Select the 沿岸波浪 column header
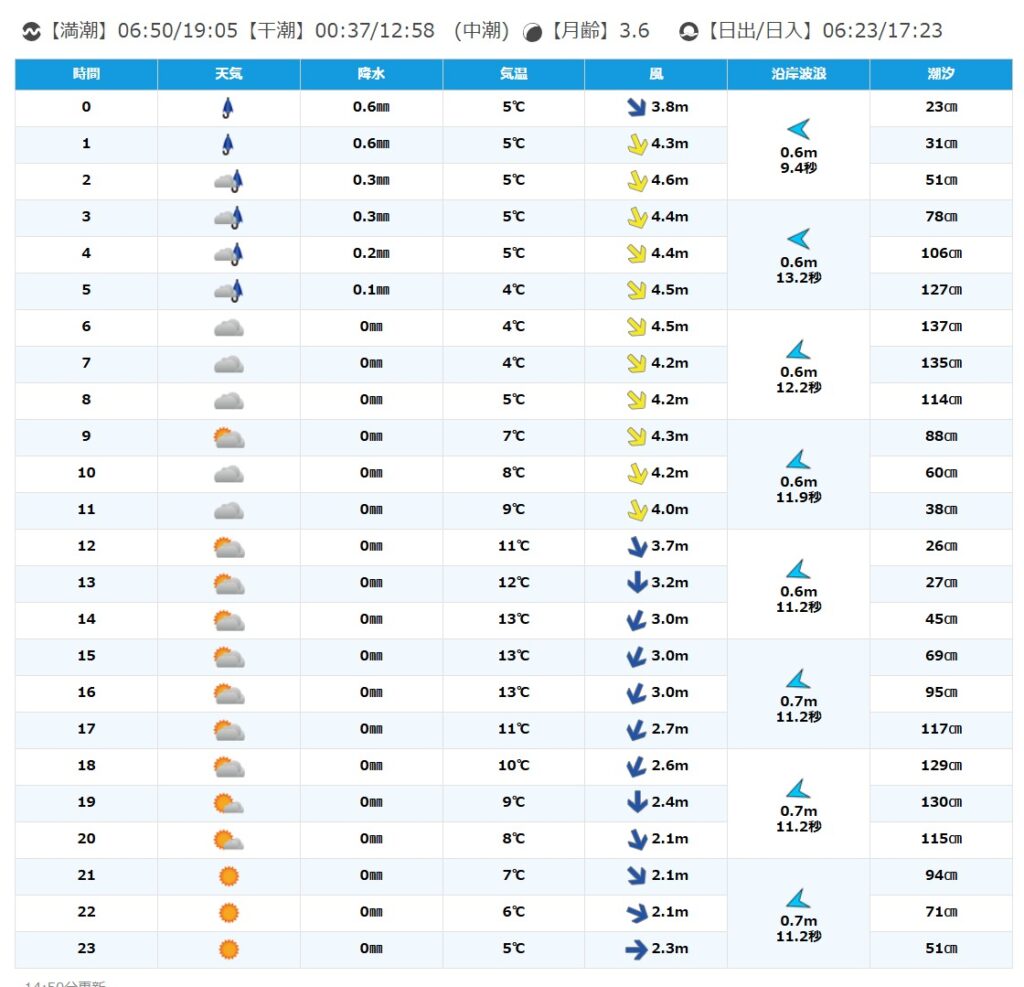1024x987 pixels. (798, 75)
